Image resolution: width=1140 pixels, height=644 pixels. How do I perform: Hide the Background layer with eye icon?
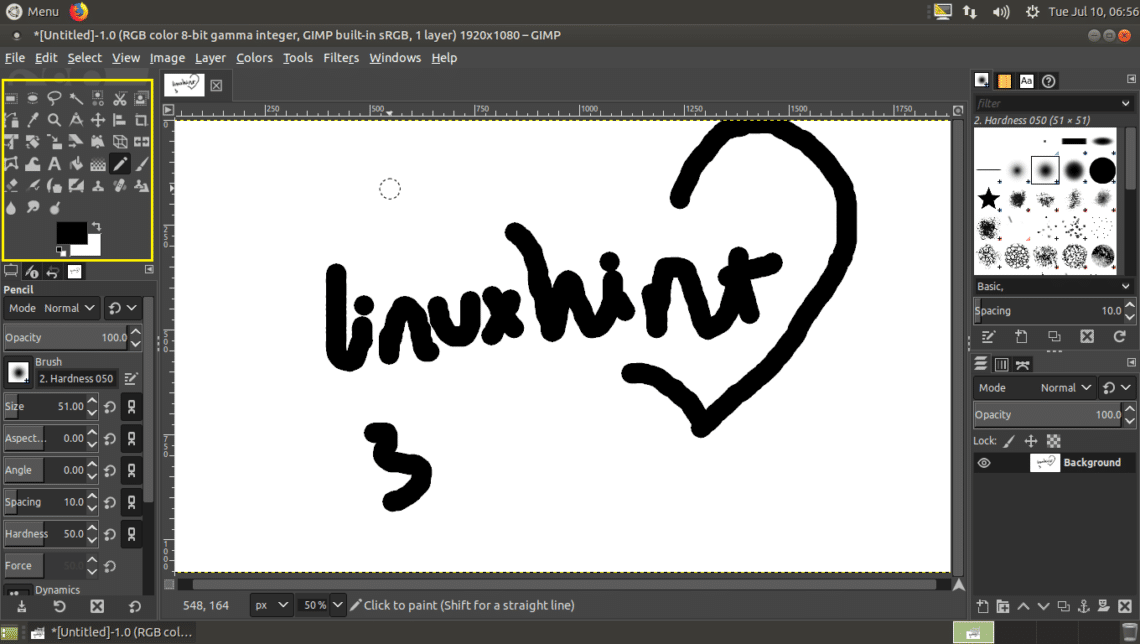click(x=984, y=463)
